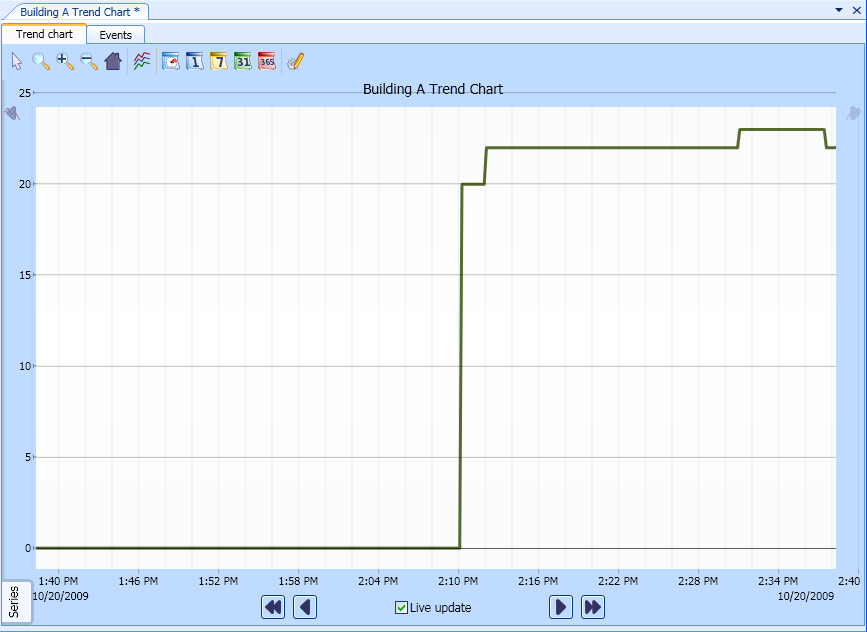The image size is (867, 632).
Task: Show one month with the 31 calendar icon
Action: coord(243,61)
